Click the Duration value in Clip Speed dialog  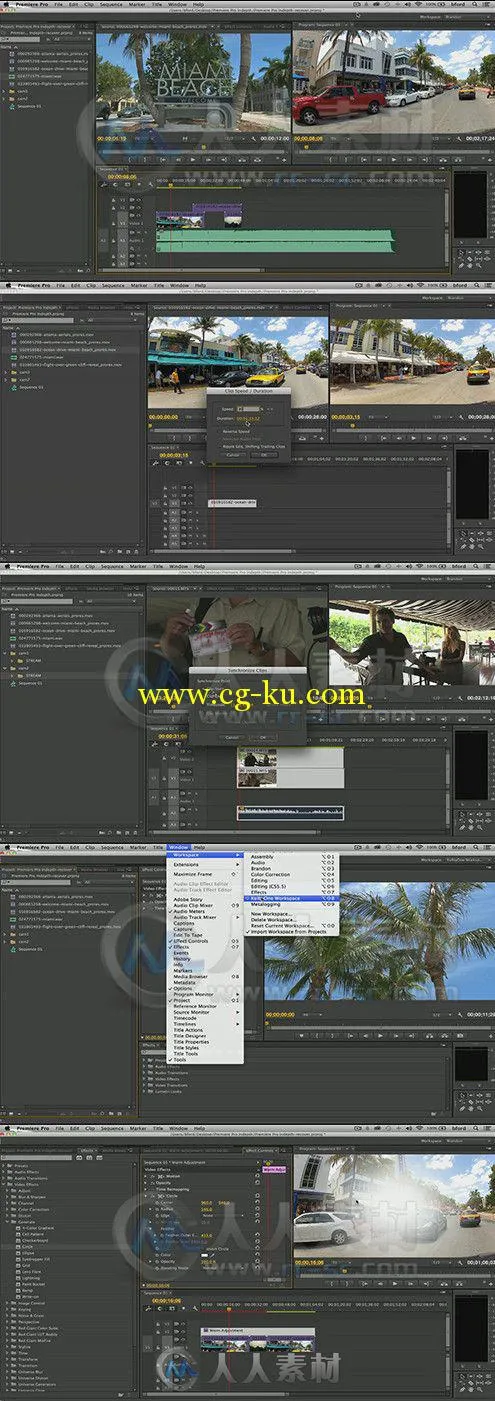click(x=247, y=419)
